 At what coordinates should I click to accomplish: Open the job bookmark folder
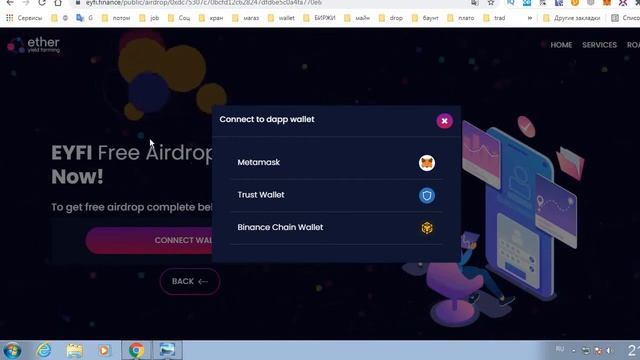(x=149, y=18)
